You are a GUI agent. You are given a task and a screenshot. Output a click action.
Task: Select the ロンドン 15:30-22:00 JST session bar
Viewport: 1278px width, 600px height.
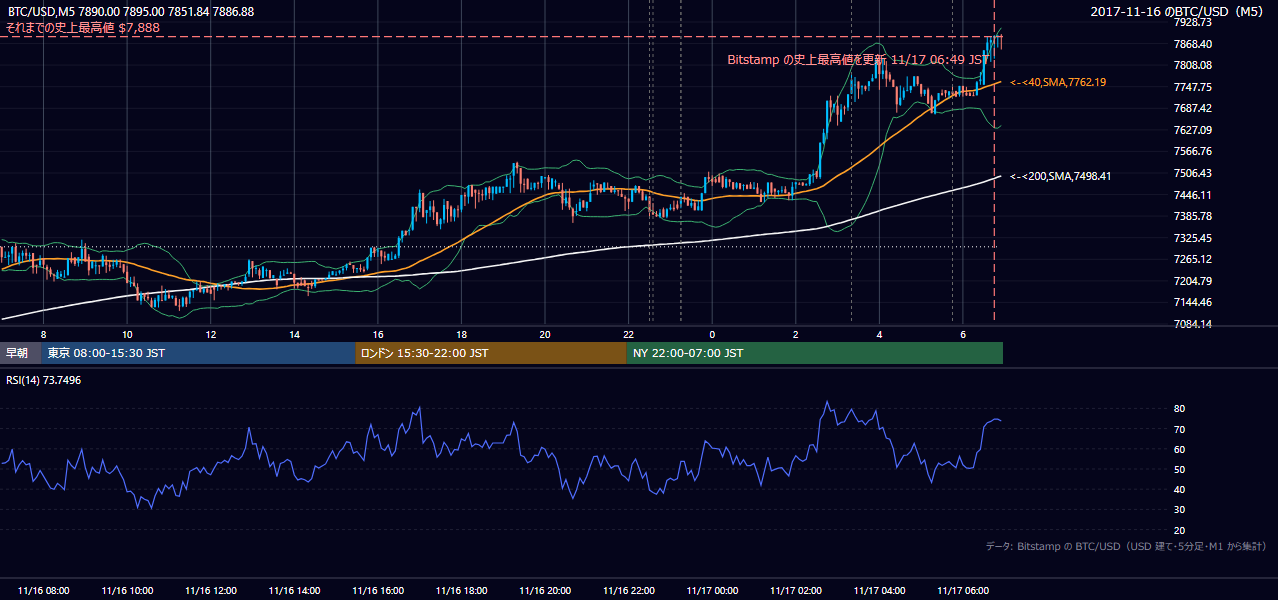pyautogui.click(x=491, y=353)
